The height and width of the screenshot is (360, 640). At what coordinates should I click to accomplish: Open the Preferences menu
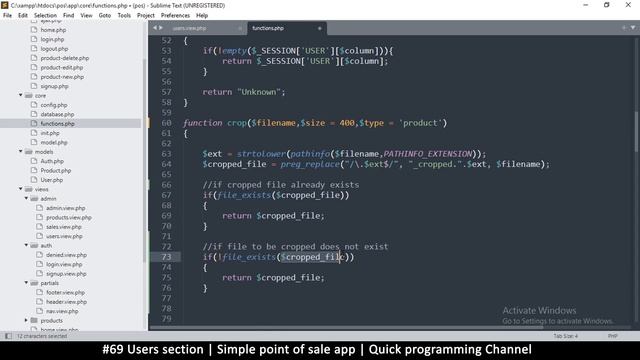175,16
